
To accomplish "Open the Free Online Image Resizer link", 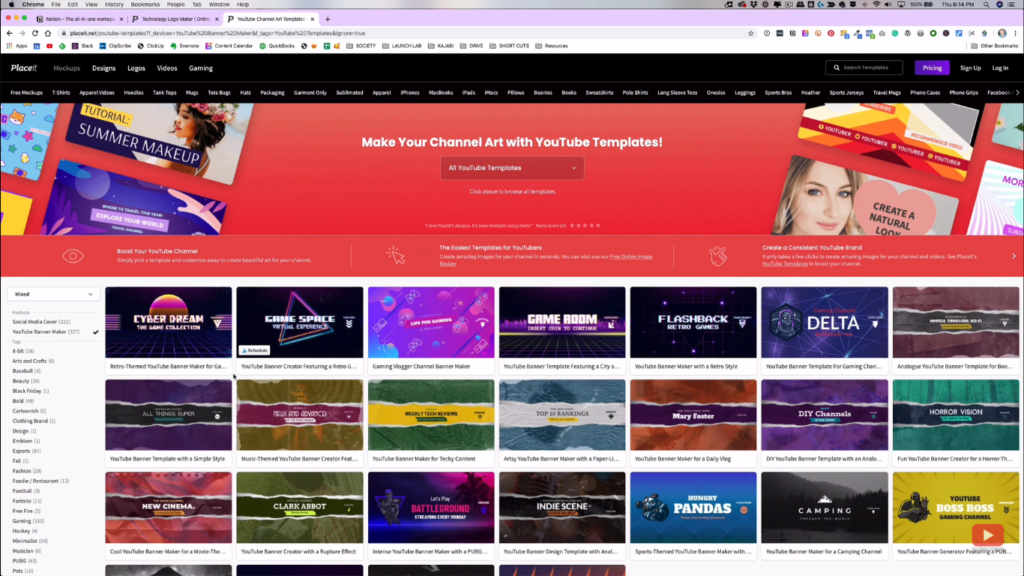I will (x=546, y=260).
